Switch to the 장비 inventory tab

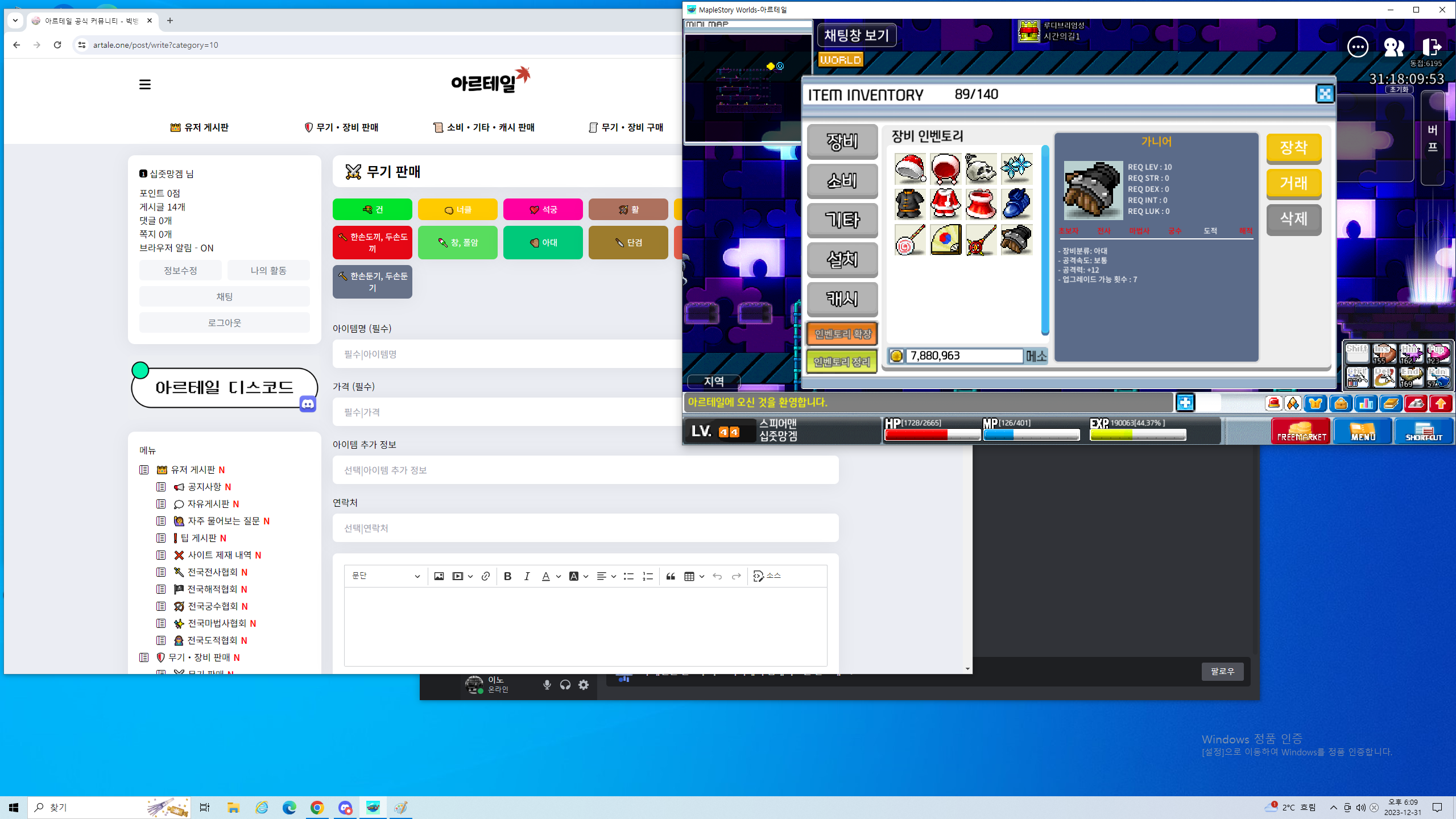(842, 141)
